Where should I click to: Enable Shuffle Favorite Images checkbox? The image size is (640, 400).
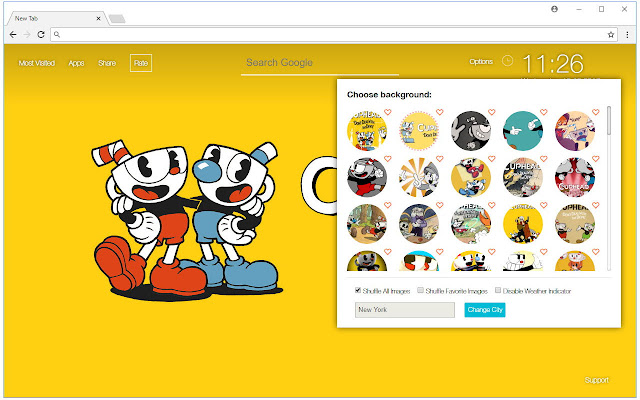click(420, 290)
